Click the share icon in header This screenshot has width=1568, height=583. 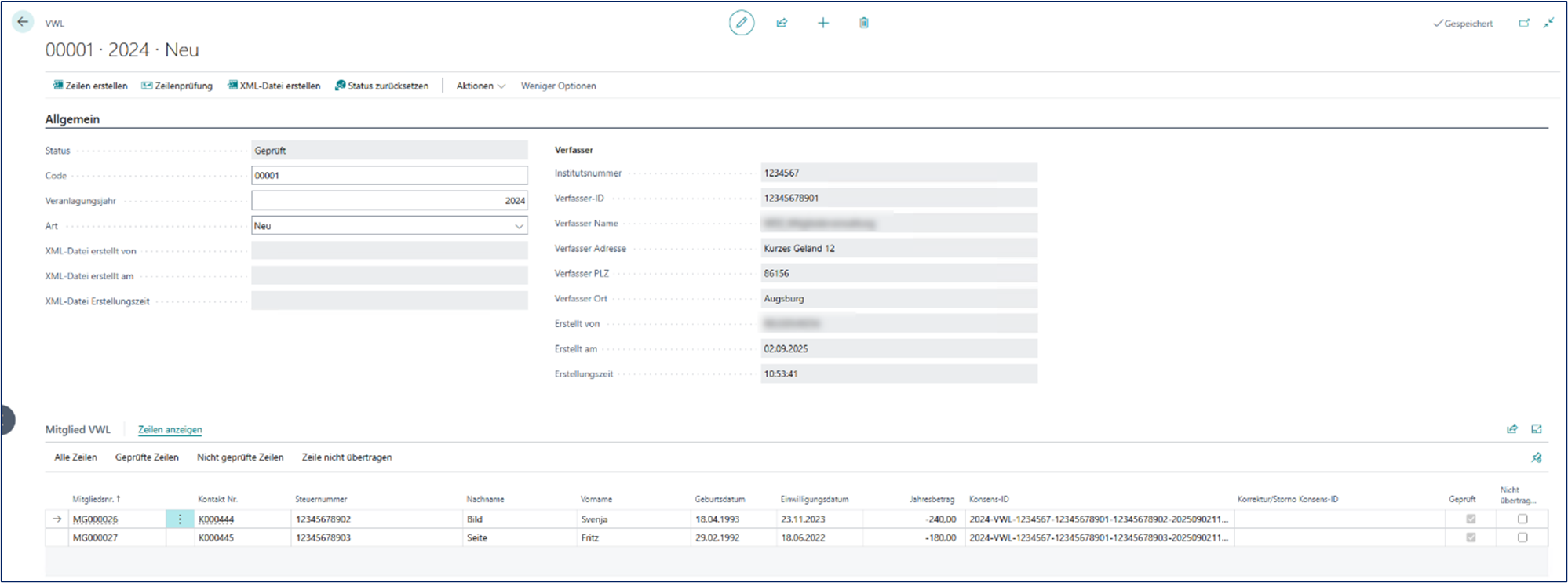tap(782, 23)
